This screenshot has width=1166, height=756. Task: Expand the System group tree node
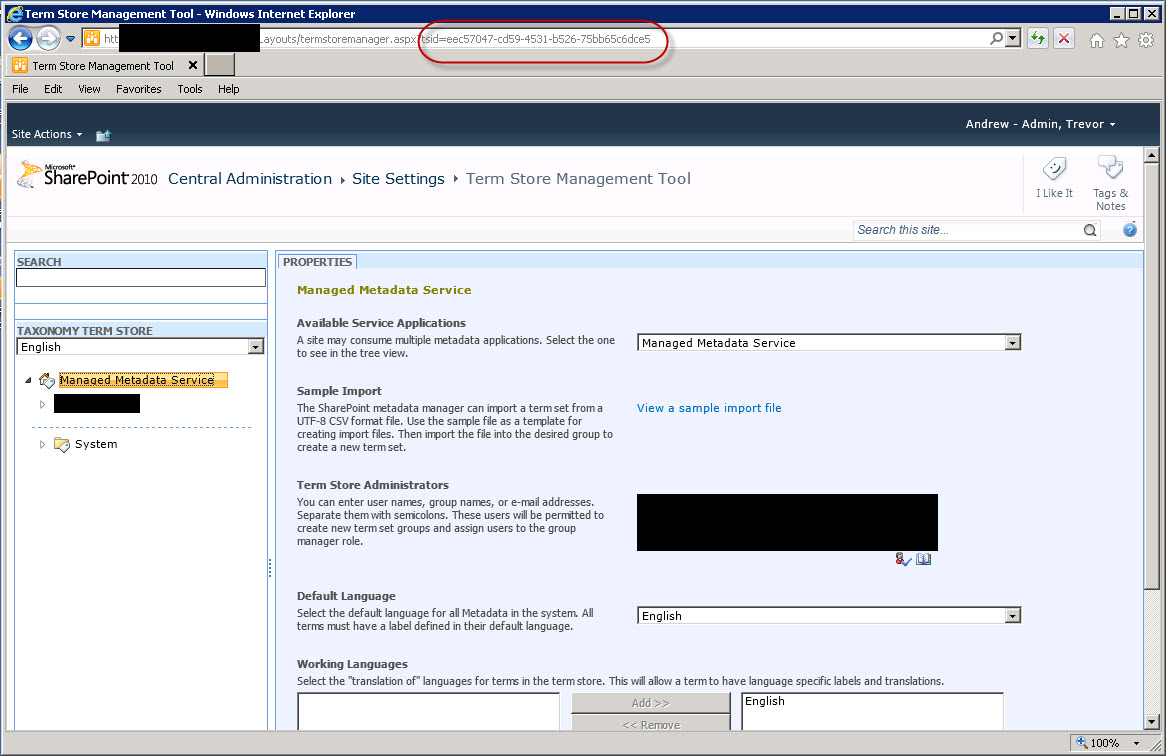click(x=42, y=444)
